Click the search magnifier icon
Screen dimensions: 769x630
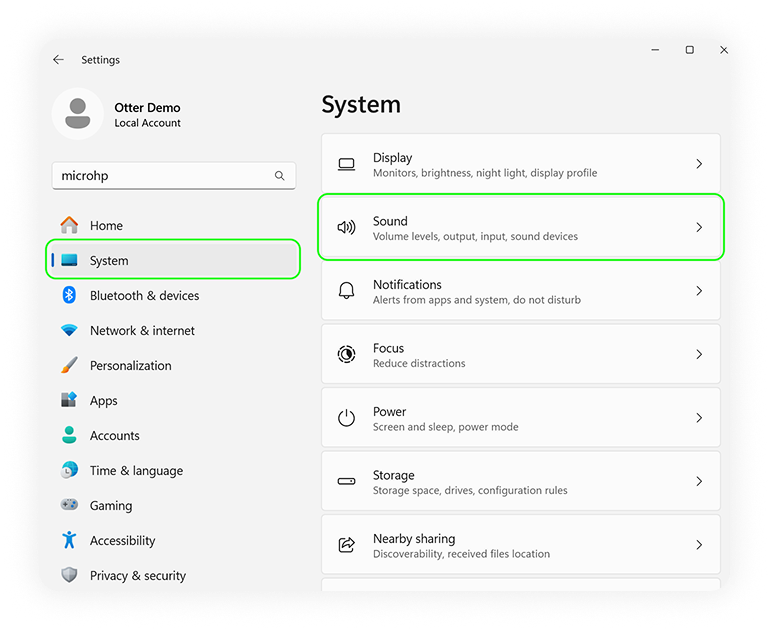pyautogui.click(x=280, y=176)
